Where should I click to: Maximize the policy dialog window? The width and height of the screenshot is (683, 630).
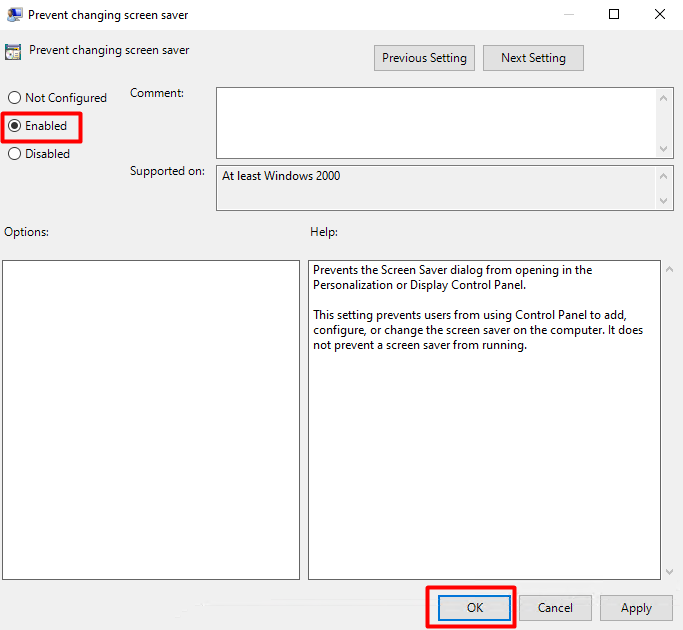click(614, 15)
